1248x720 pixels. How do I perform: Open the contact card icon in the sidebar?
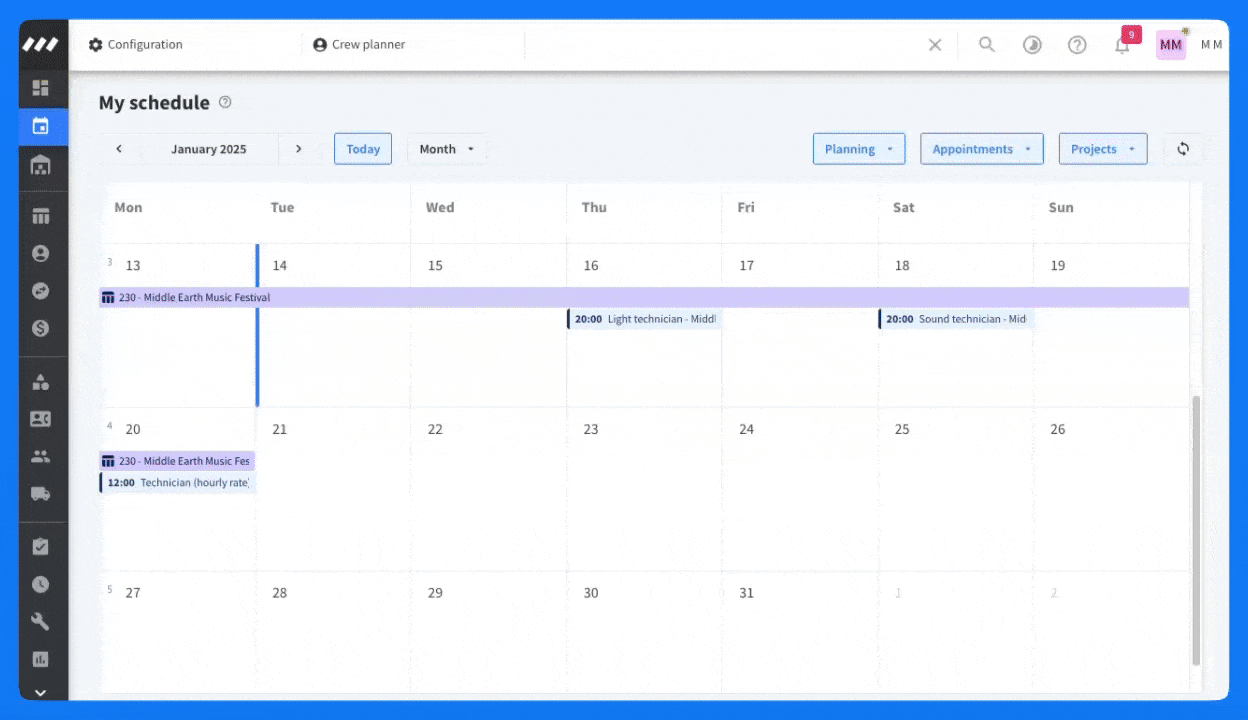41,419
